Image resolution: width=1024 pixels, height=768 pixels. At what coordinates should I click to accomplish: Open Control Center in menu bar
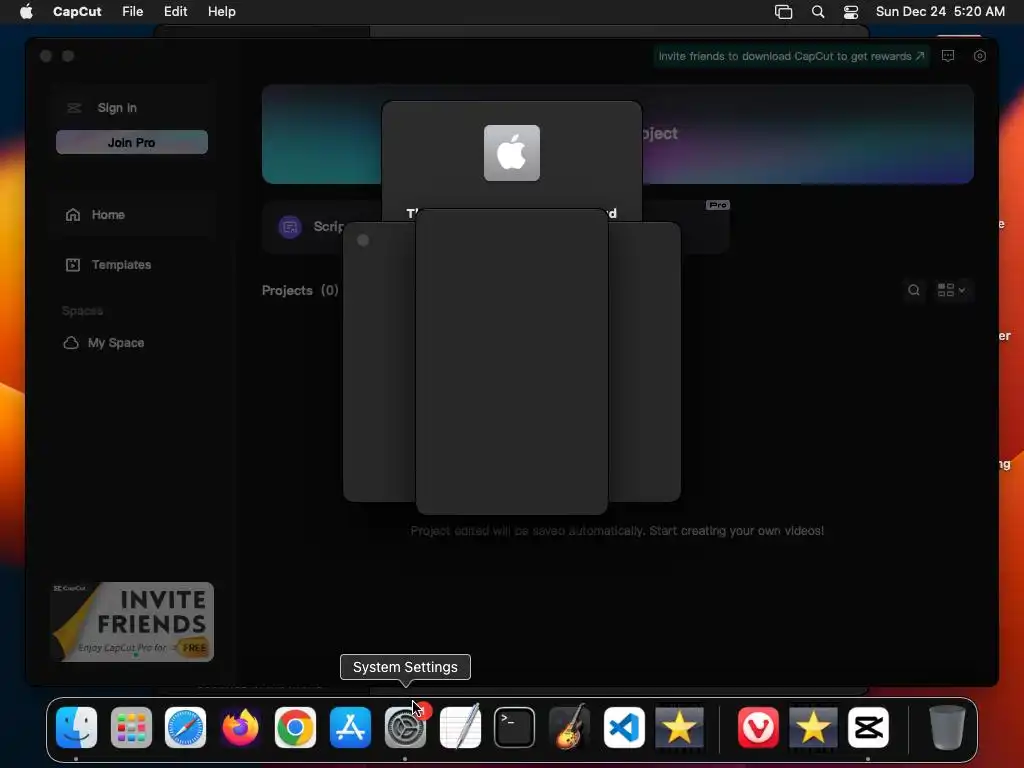pos(851,12)
